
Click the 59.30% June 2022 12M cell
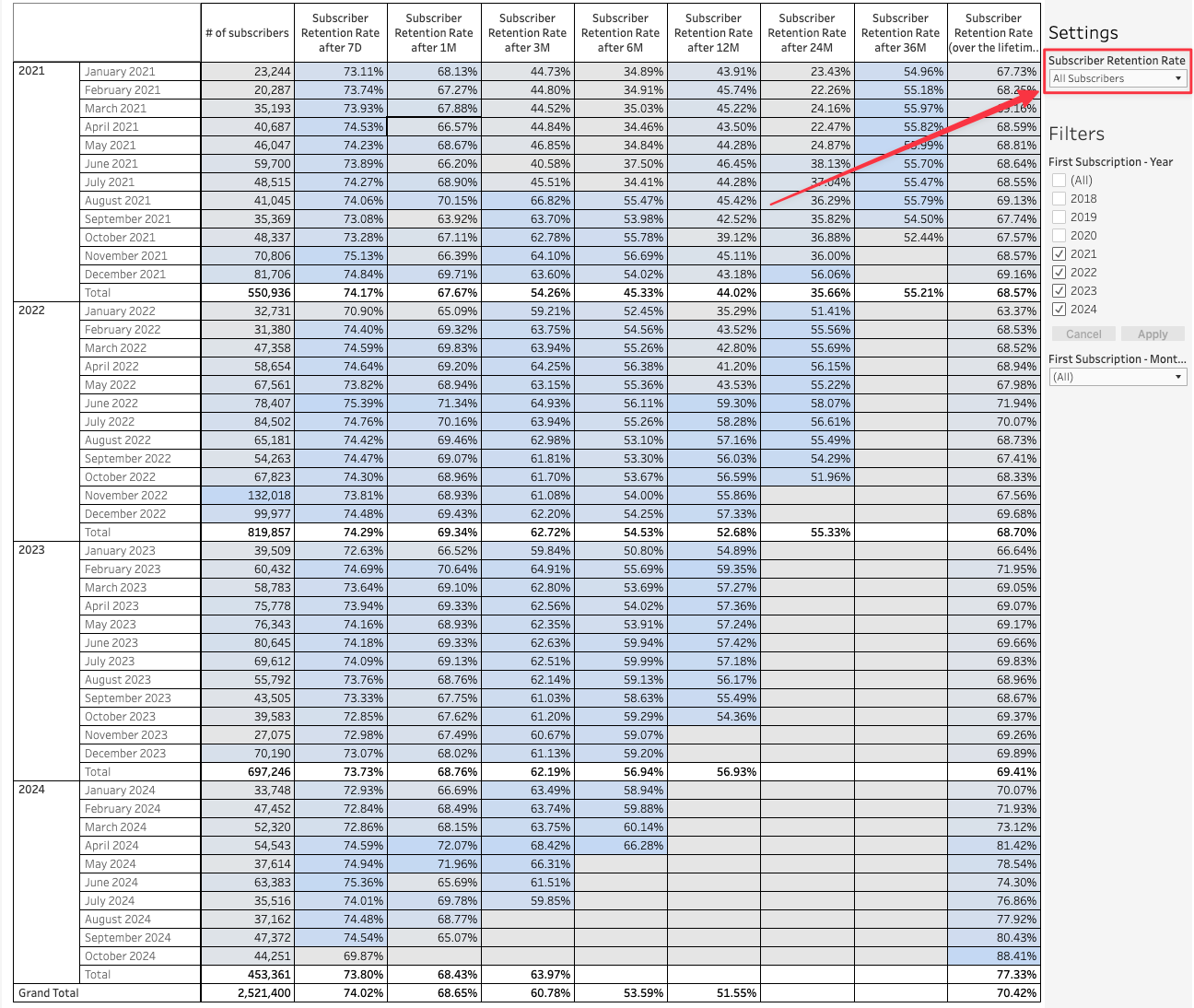[x=714, y=404]
